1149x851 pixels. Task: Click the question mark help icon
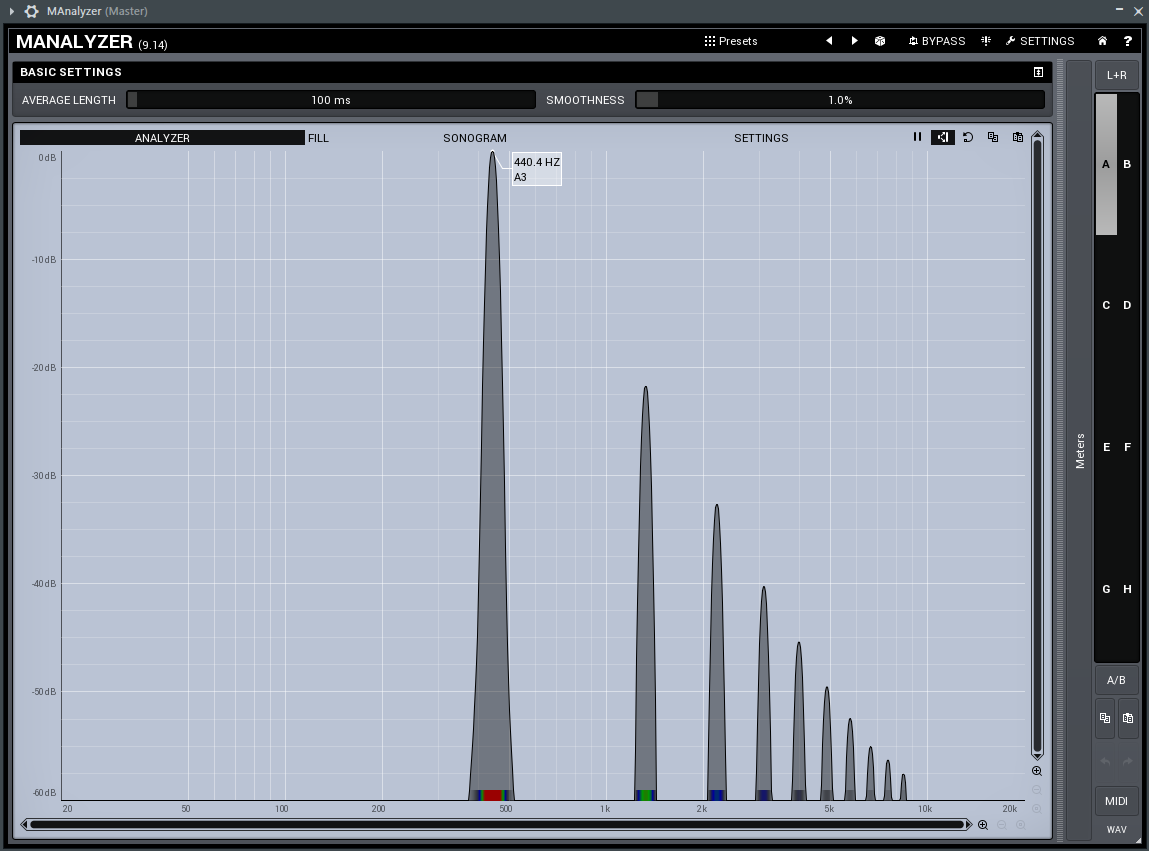click(x=1127, y=41)
